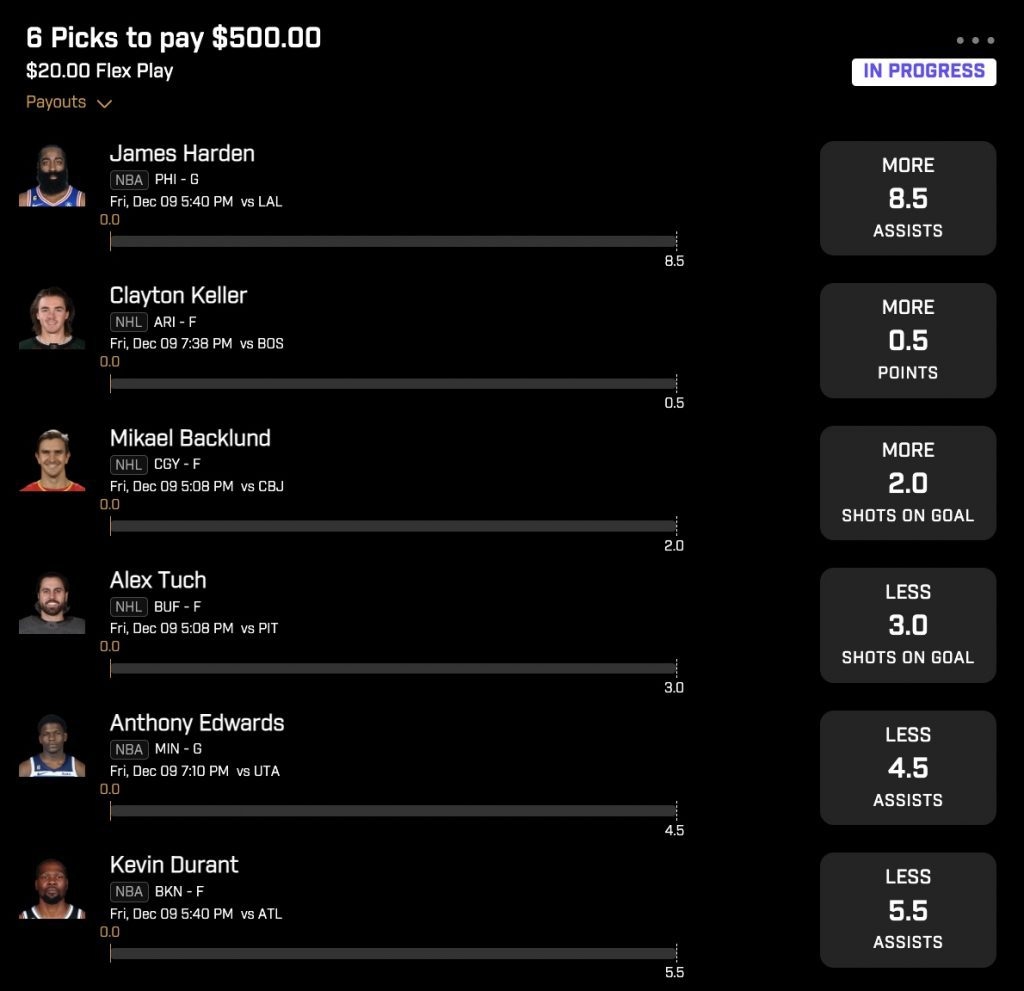Click Kevin Durant's progress bar

click(x=393, y=953)
